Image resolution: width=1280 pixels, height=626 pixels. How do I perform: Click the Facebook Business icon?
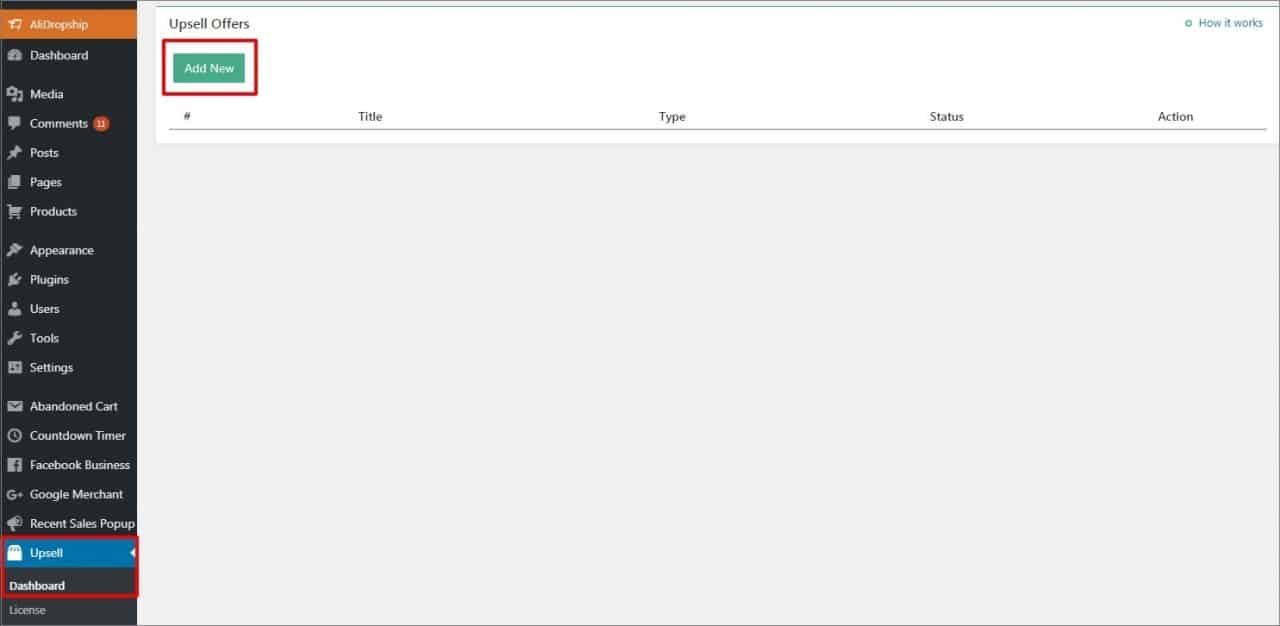[x=14, y=465]
